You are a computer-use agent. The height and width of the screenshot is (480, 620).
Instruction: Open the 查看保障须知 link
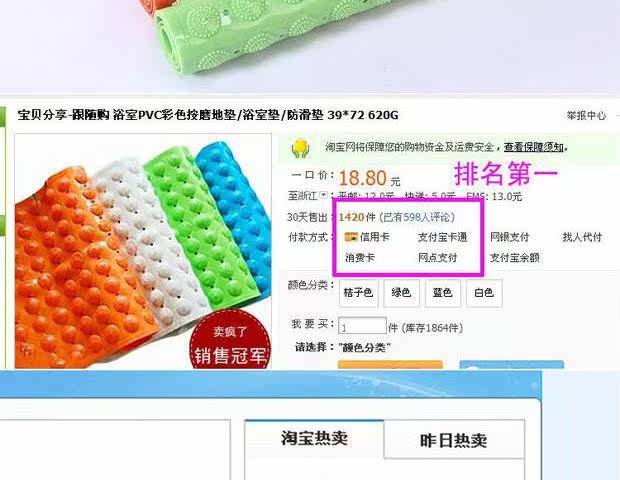tap(534, 147)
